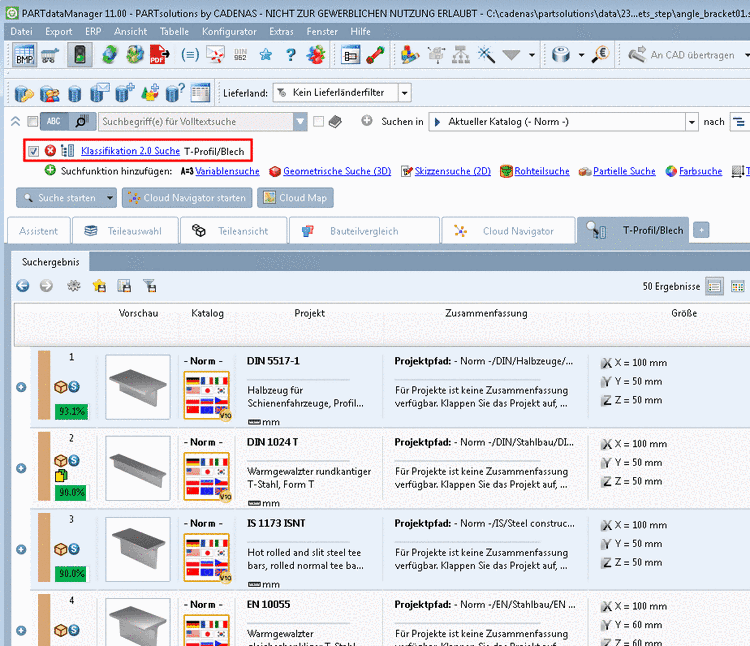Click the filter icon in results toolbar
The width and height of the screenshot is (750, 646).
tap(149, 286)
